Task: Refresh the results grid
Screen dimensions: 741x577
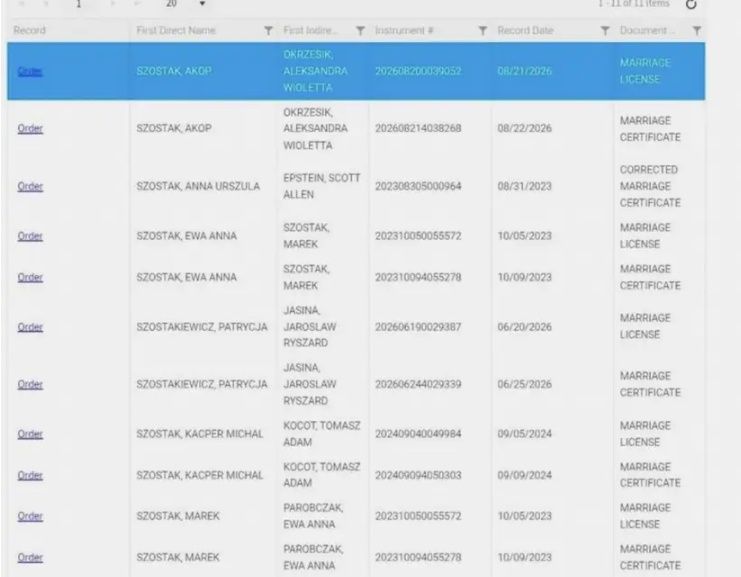Action: click(691, 4)
